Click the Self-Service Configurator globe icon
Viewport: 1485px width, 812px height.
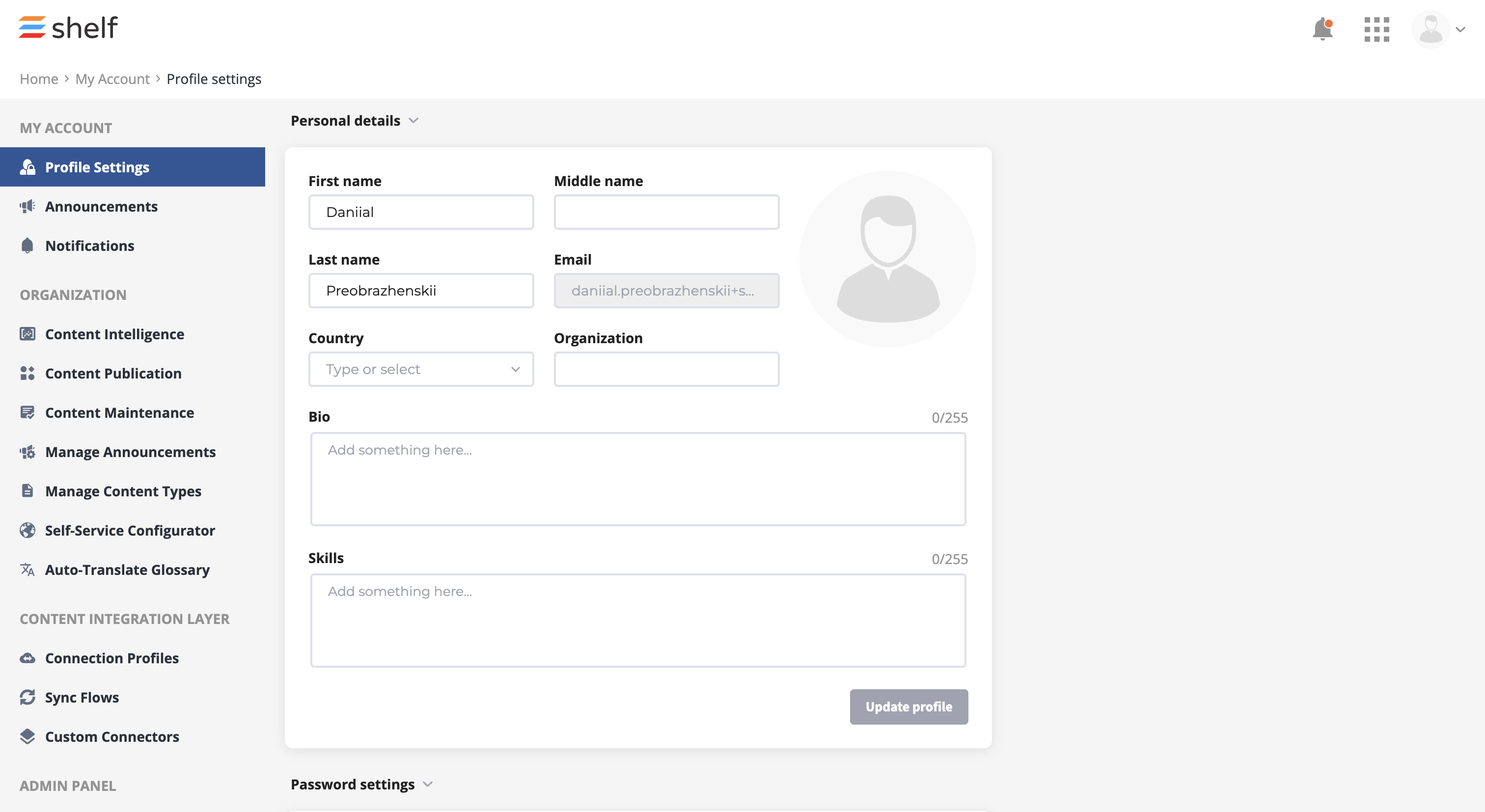27,530
